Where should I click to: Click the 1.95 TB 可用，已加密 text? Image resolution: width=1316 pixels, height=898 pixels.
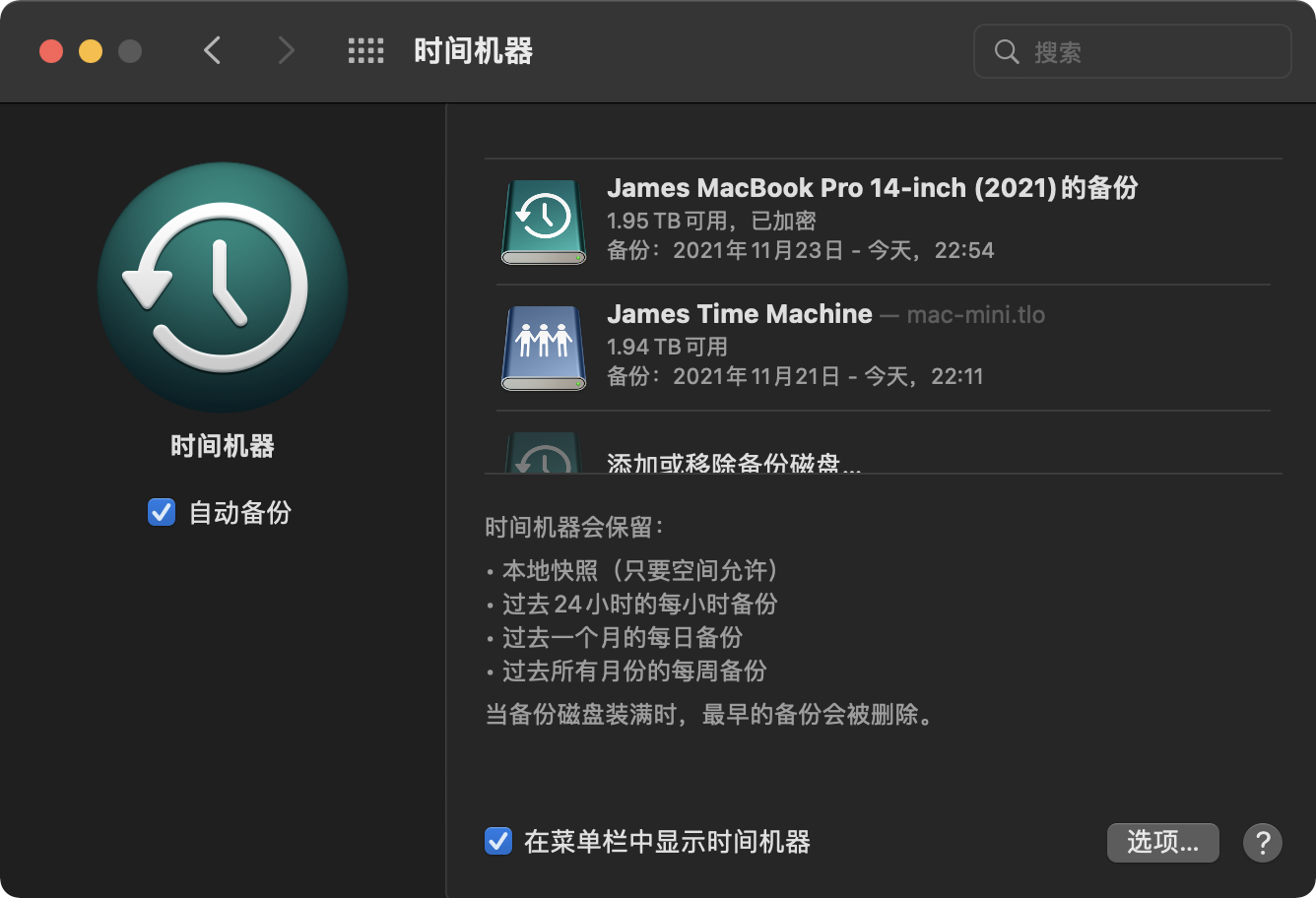coord(711,221)
